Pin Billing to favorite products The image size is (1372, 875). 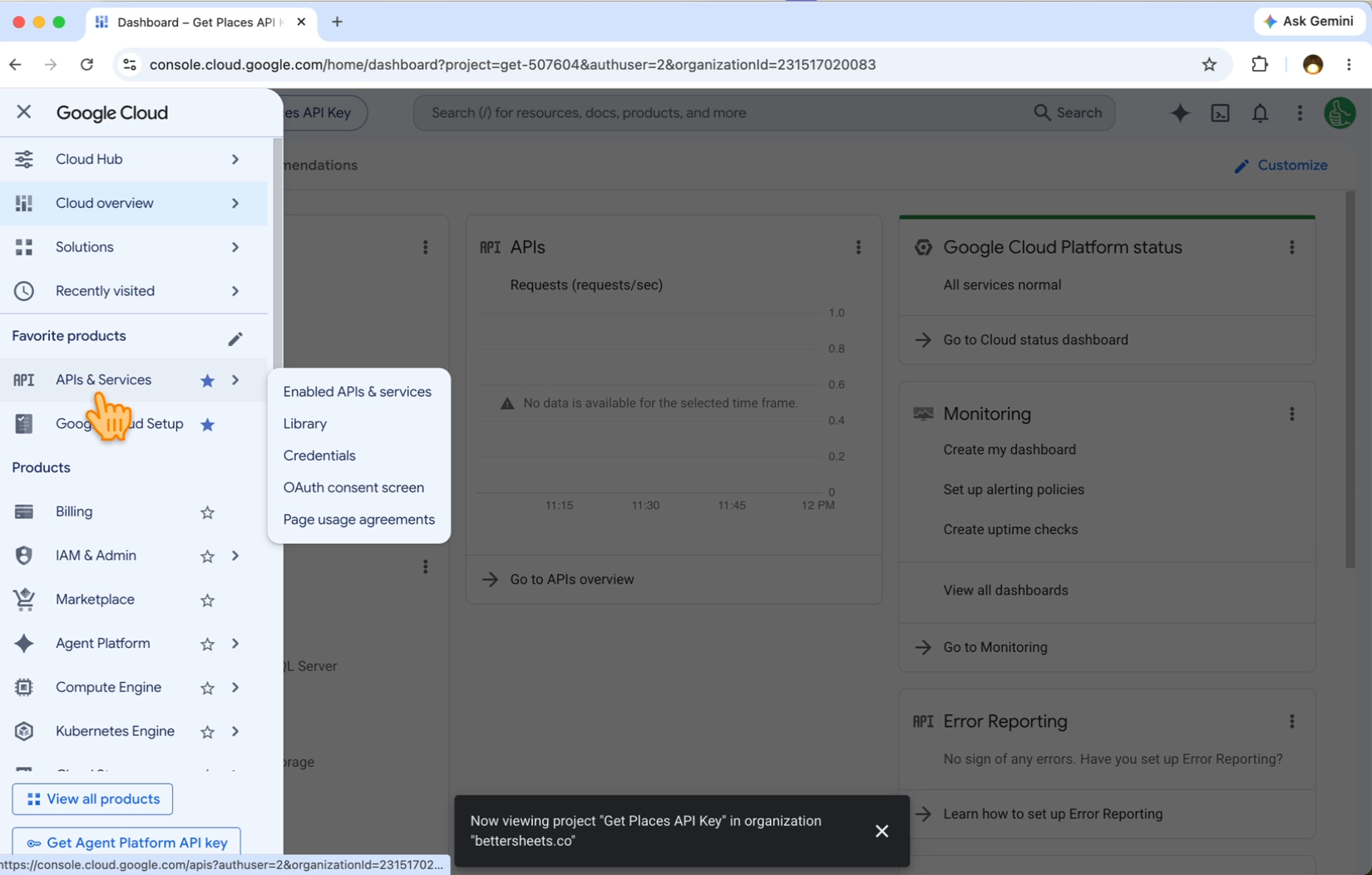click(x=207, y=512)
